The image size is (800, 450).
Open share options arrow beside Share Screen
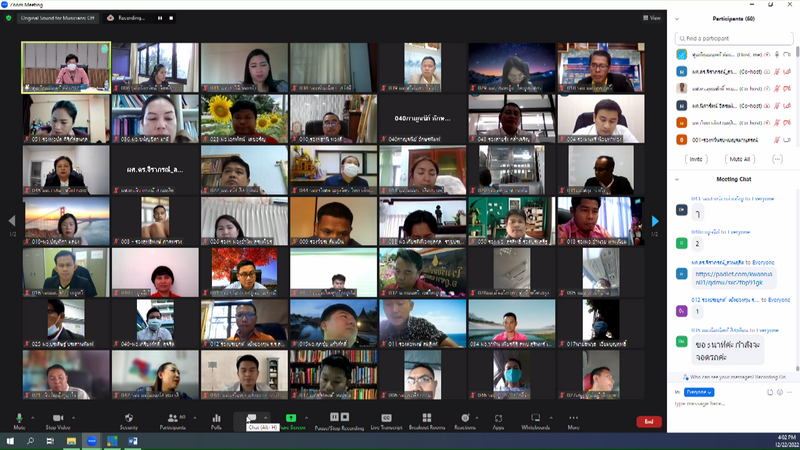[306, 418]
